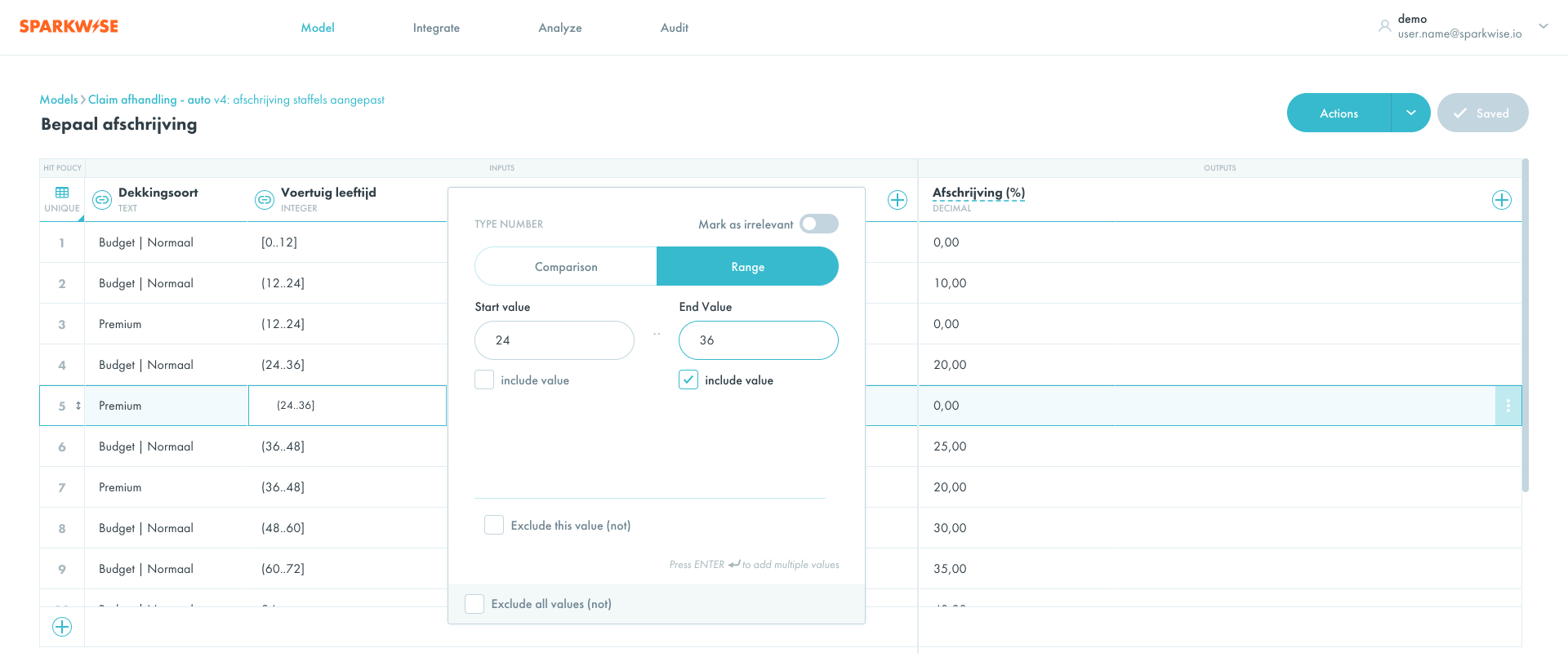Switch to Comparison mode
1568x657 pixels.
coord(566,267)
